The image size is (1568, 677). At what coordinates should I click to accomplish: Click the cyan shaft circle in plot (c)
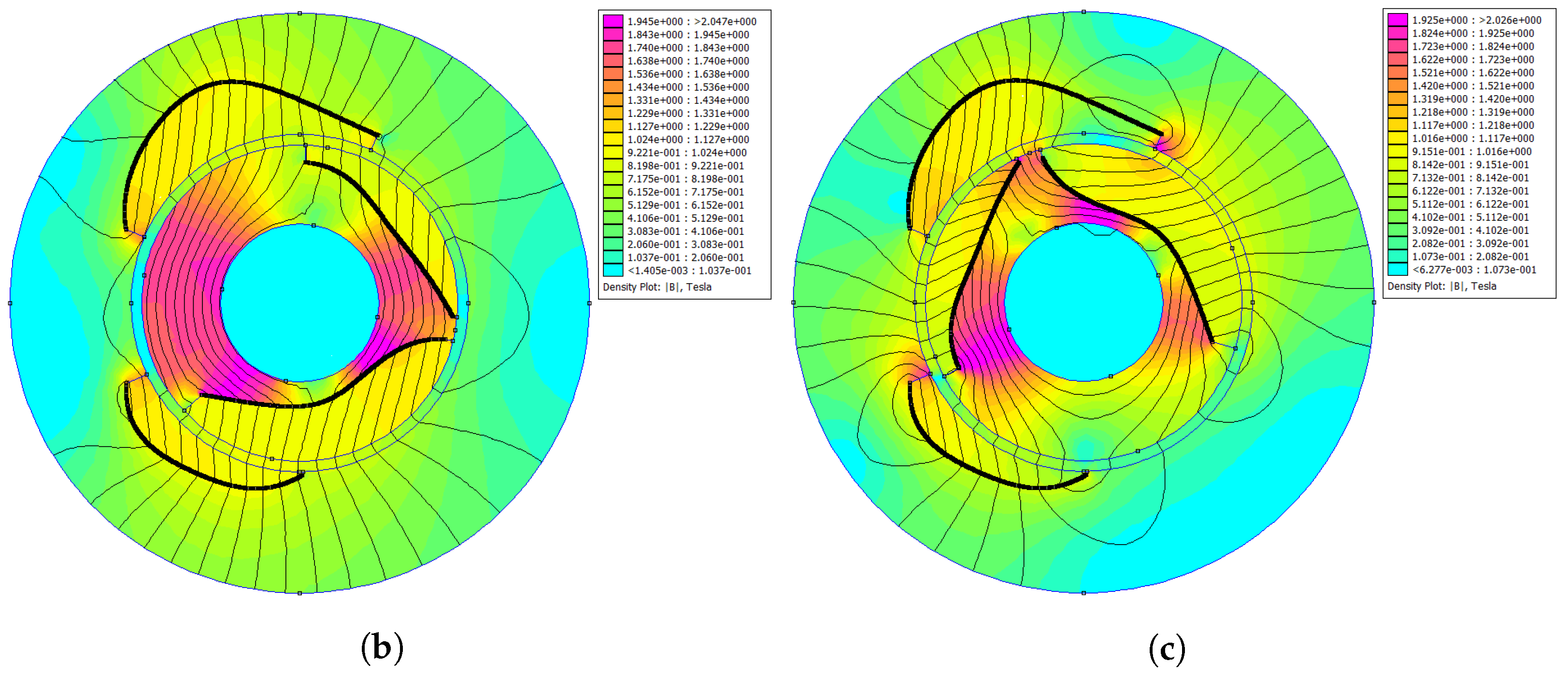[x=1083, y=302]
